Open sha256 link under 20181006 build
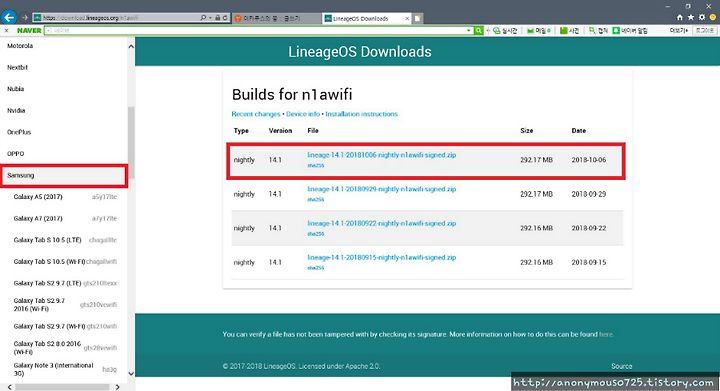720x391 pixels. 315,165
